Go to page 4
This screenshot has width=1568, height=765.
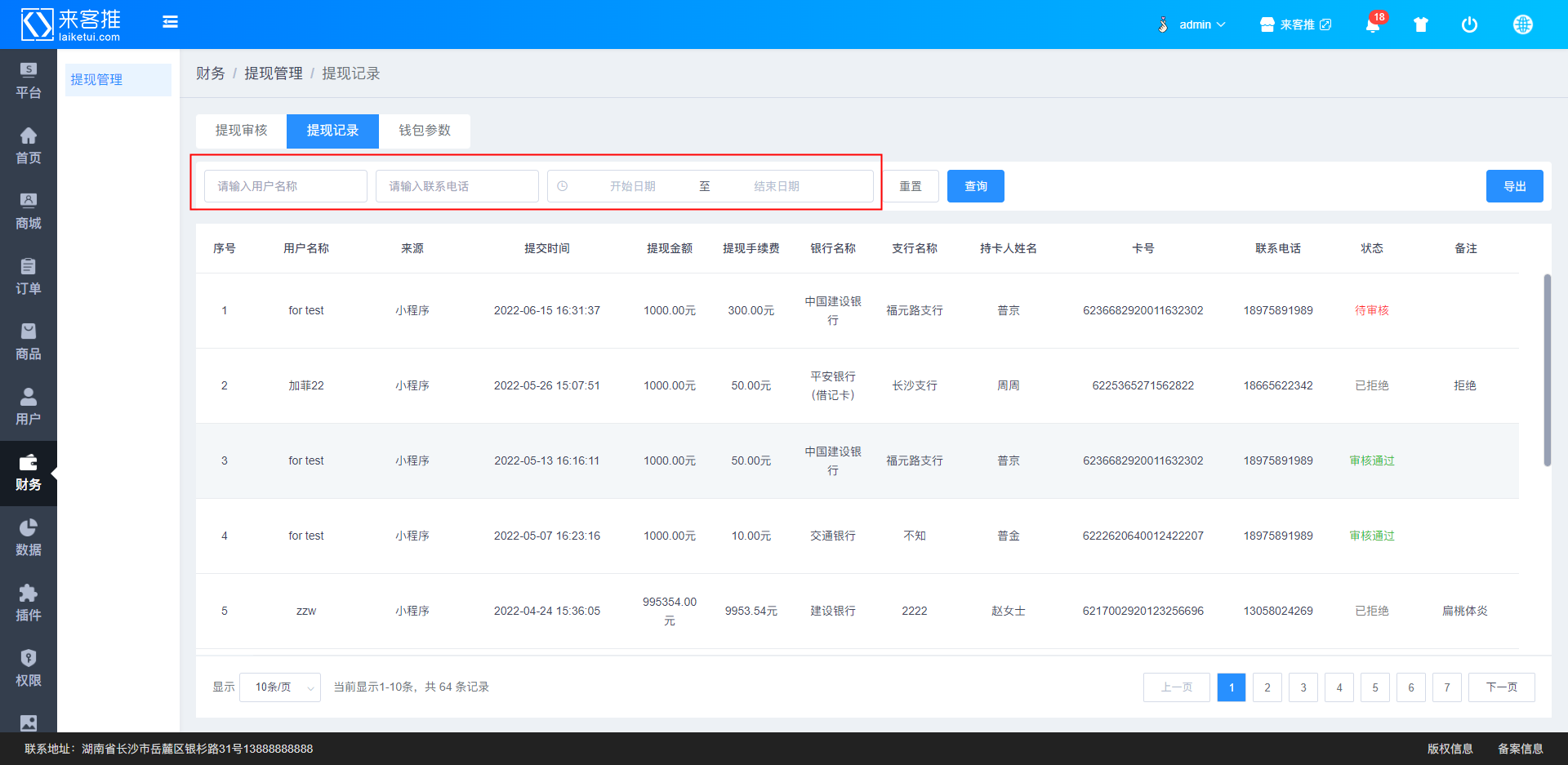tap(1339, 687)
